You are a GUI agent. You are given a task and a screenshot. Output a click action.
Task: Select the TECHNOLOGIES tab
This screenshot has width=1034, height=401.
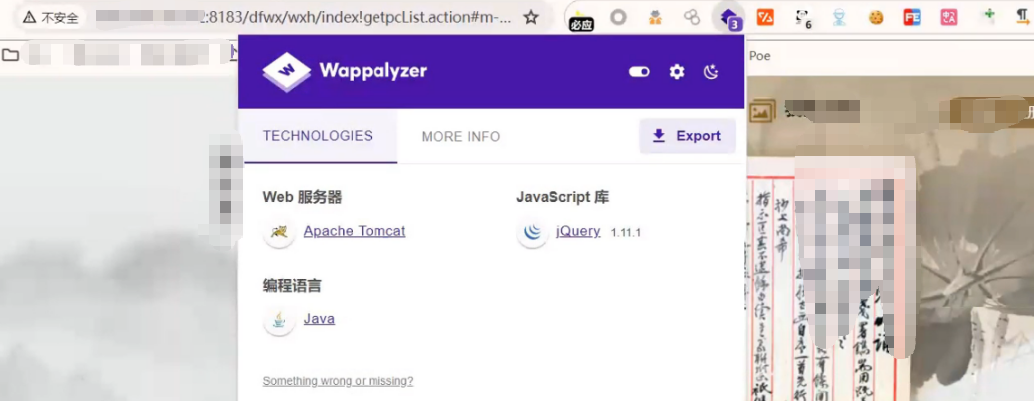click(317, 136)
